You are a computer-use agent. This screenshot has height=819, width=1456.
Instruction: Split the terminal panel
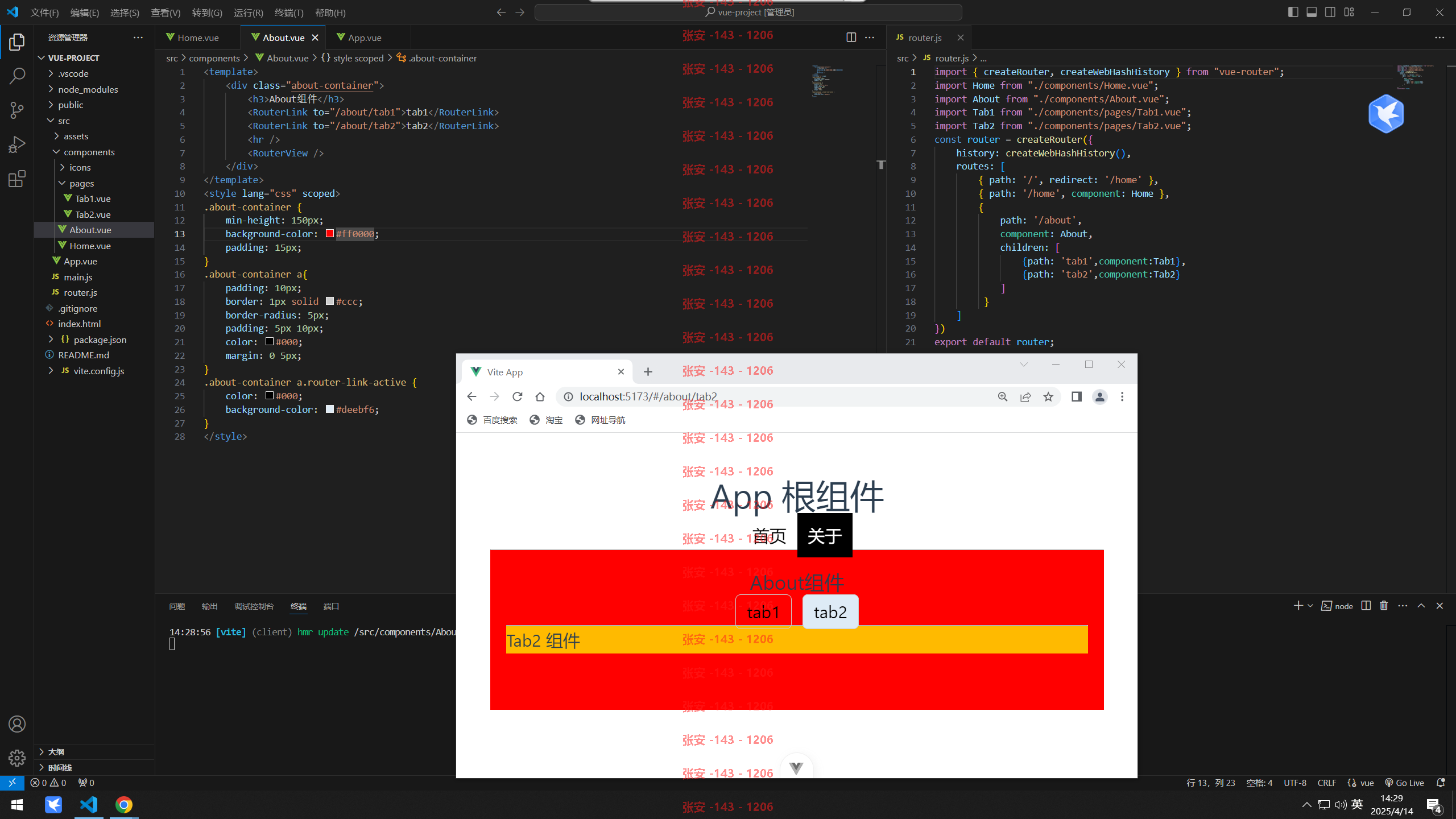pos(1366,606)
